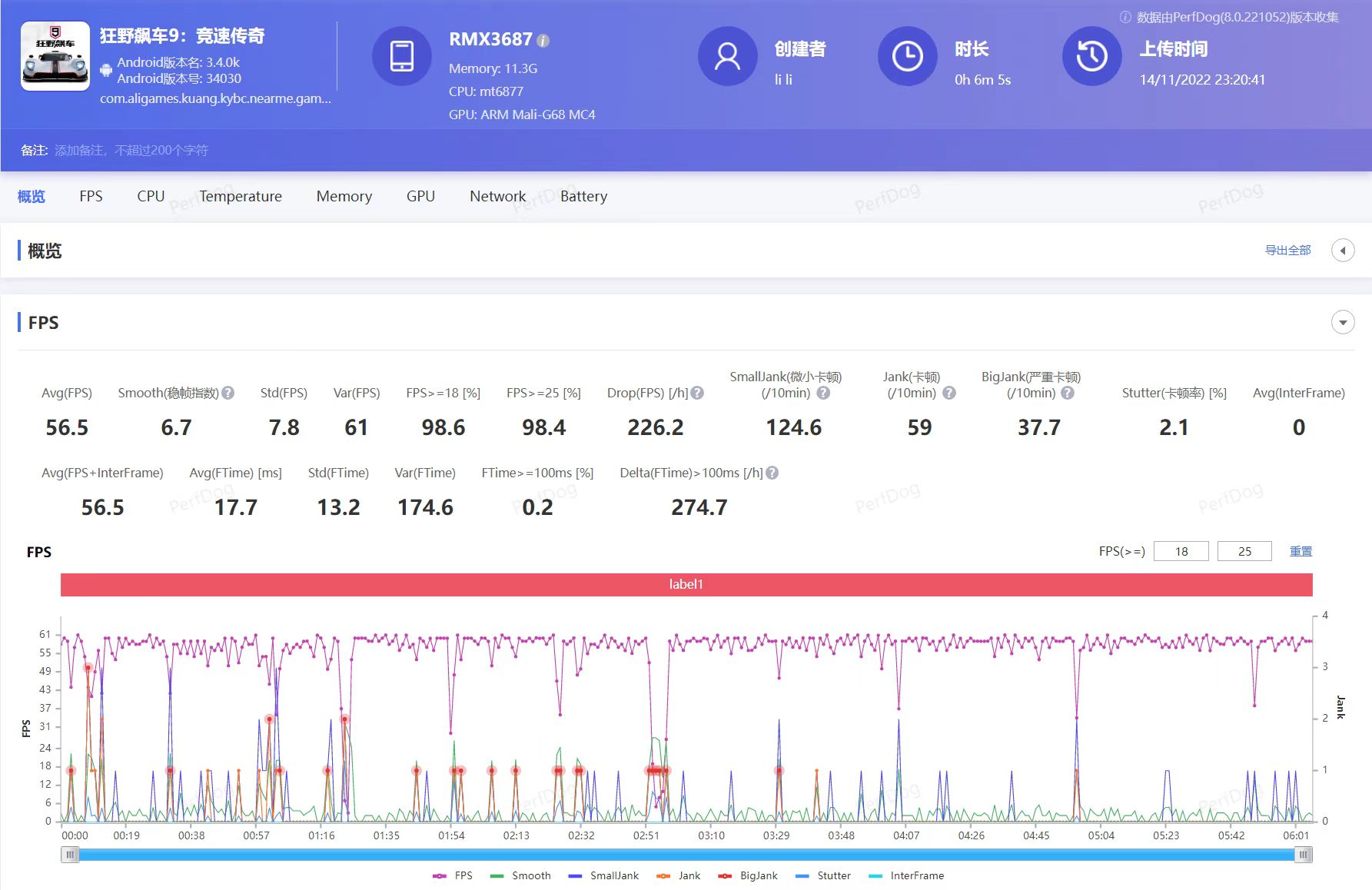Click the upload timestamp 14/11/2022 23:20:41
This screenshot has width=1372, height=890.
[1202, 80]
